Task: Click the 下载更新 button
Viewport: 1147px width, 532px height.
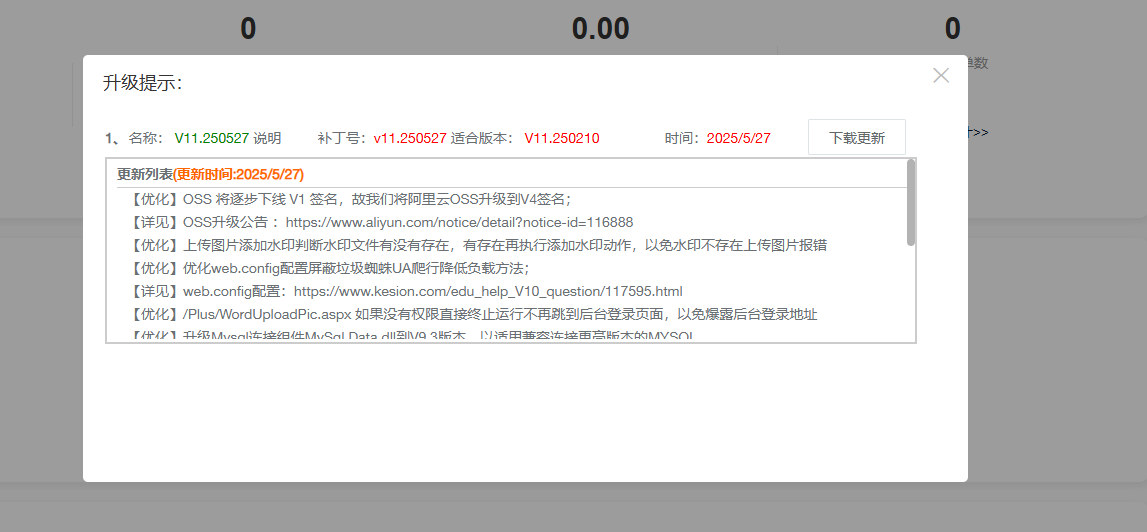Action: pos(856,138)
